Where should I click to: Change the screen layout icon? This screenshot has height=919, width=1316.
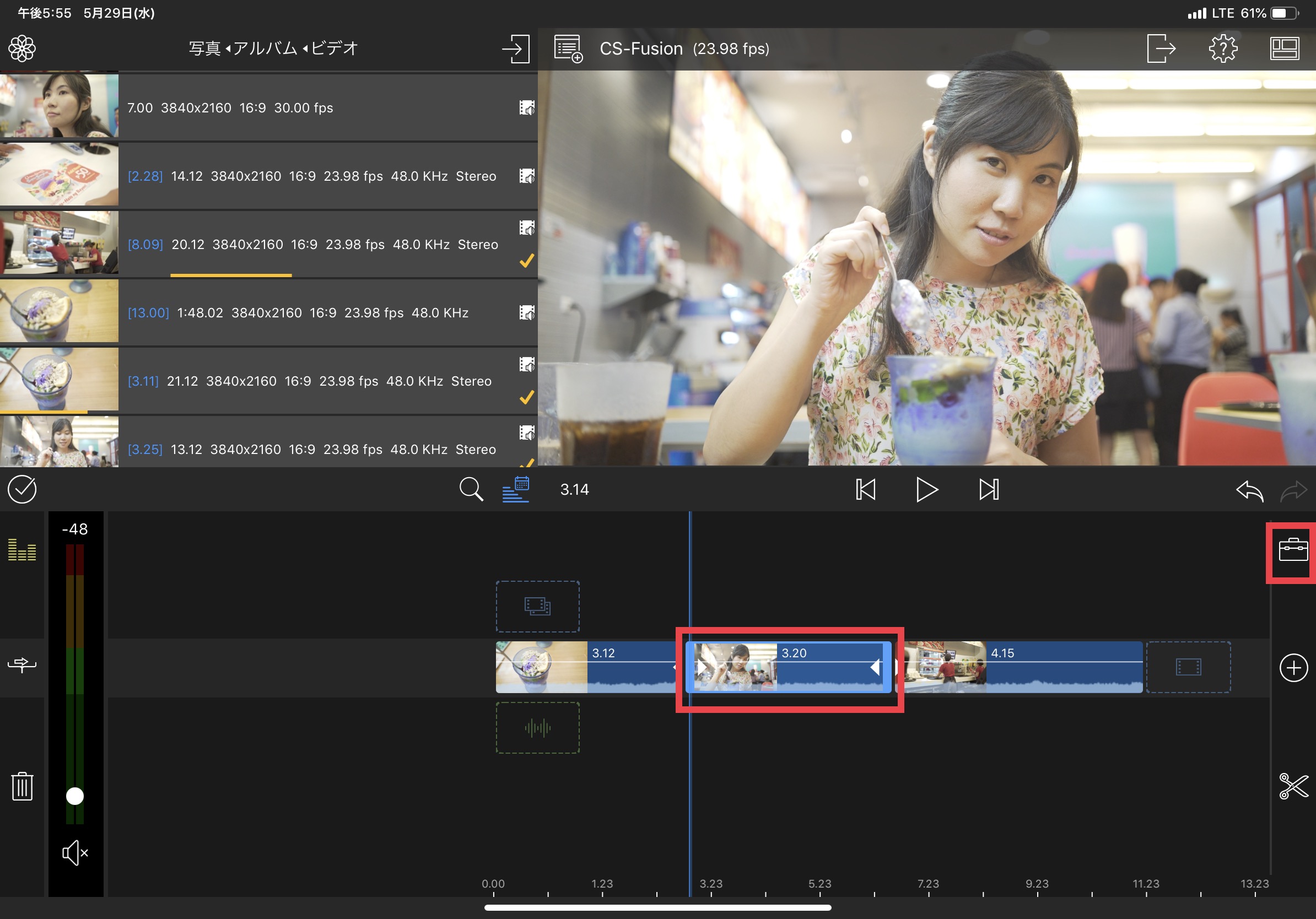[1284, 48]
